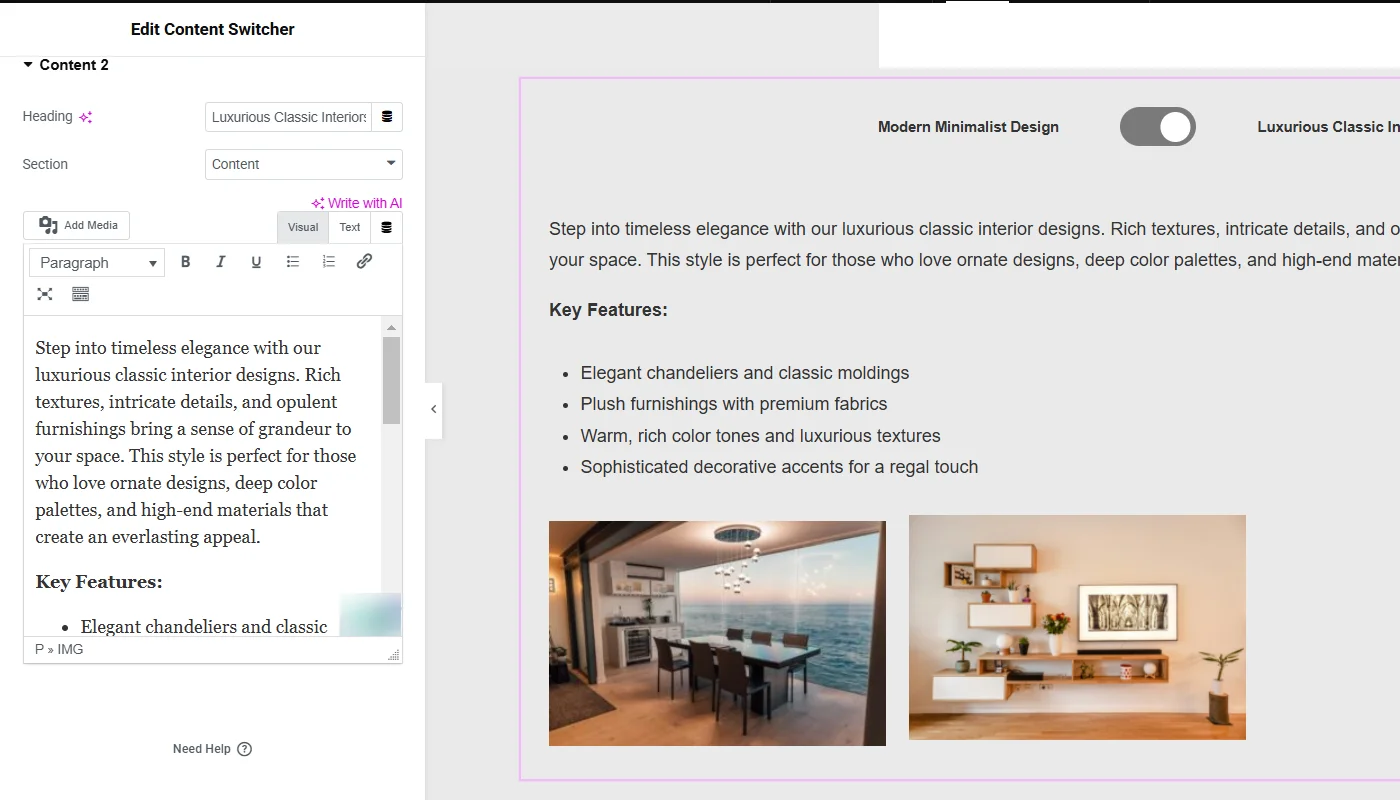
Task: Enter distraction-free fullscreen editor mode
Action: click(x=45, y=294)
